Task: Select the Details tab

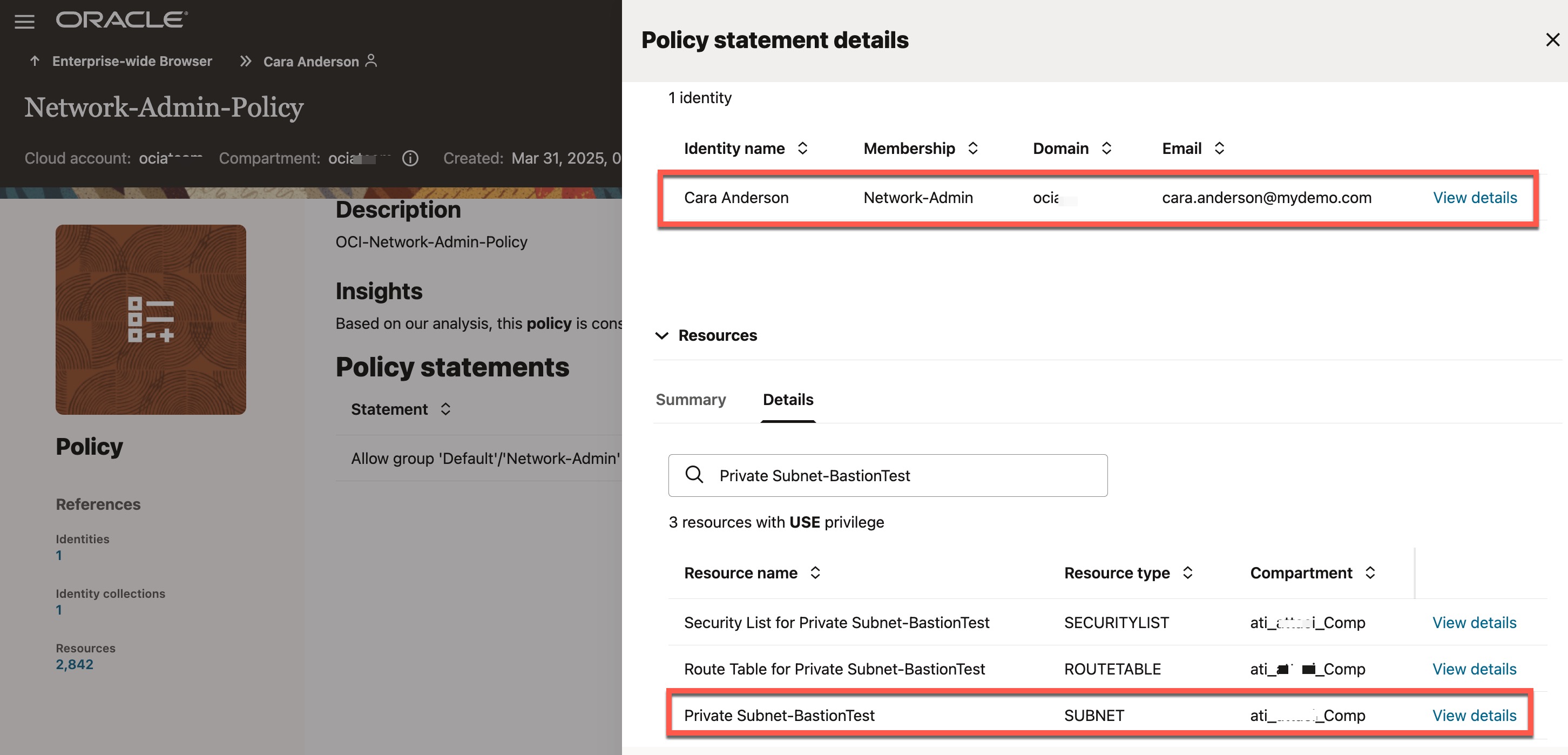Action: pos(788,400)
